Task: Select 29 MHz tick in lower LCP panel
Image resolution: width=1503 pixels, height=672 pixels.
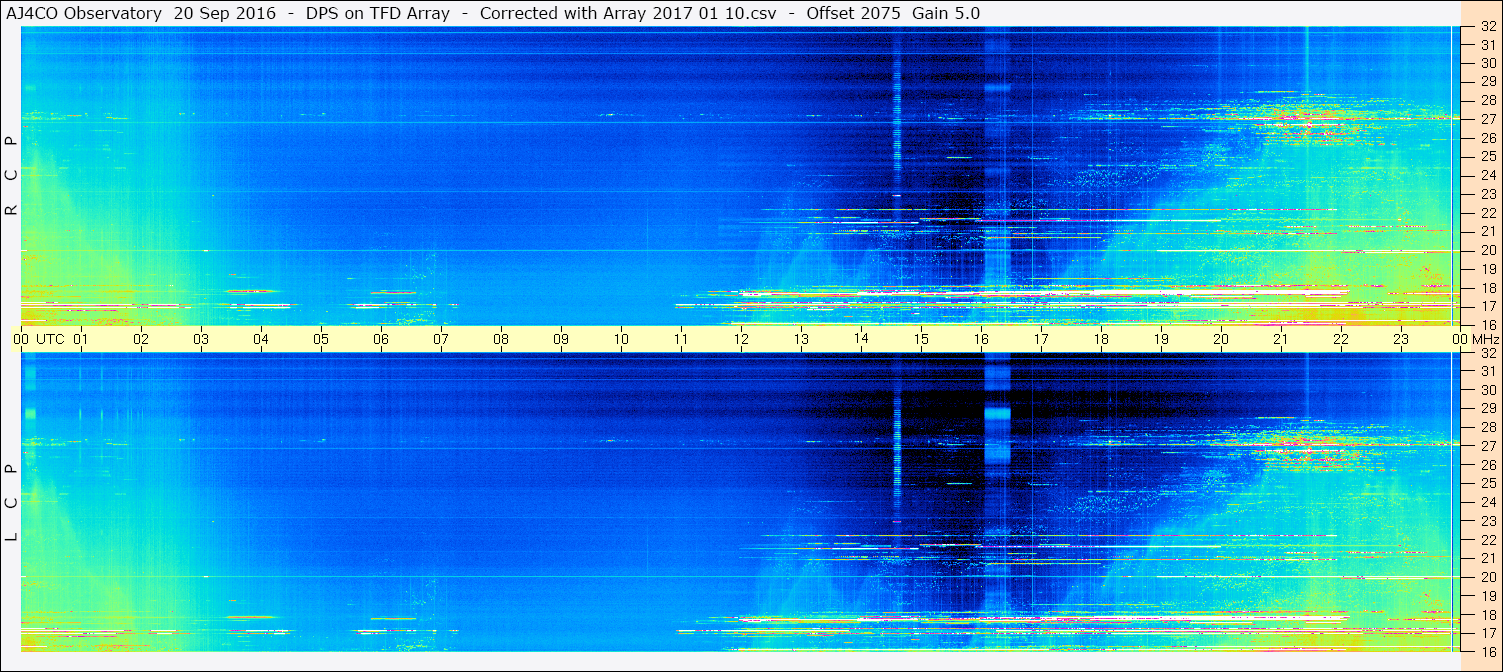Action: [1487, 409]
